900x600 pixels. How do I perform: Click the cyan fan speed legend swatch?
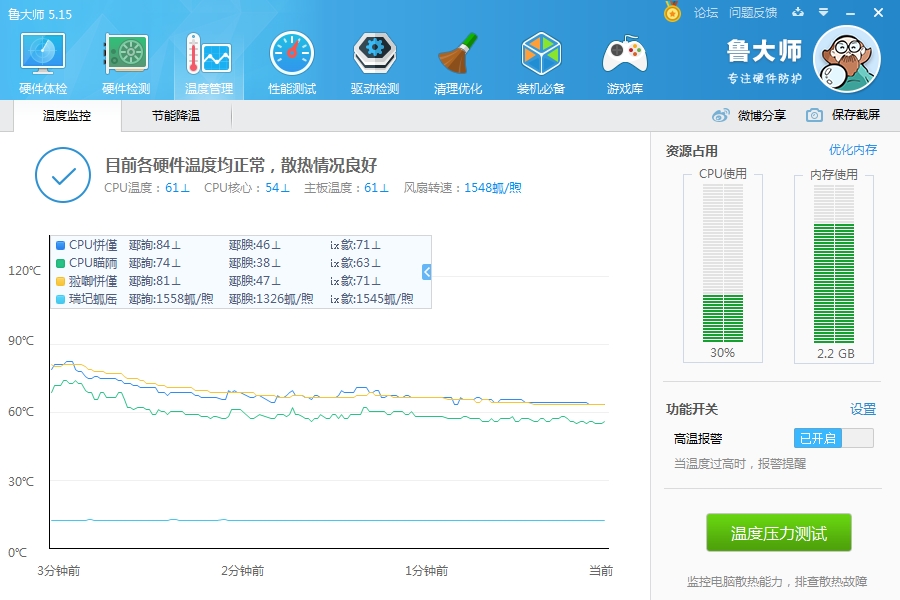(60, 299)
